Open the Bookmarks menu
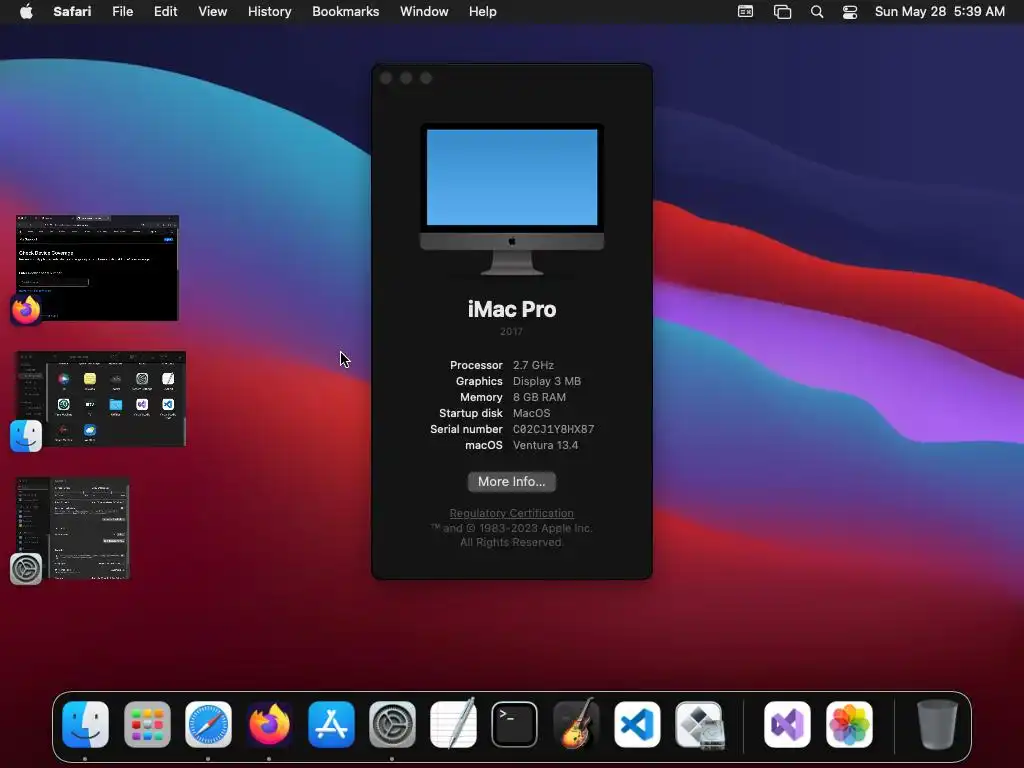This screenshot has height=768, width=1024. click(345, 12)
